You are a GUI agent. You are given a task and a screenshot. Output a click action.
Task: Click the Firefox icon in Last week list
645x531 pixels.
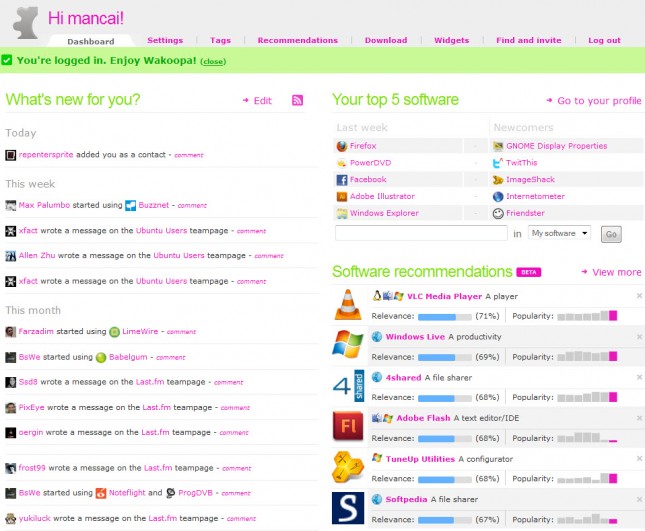coord(341,146)
